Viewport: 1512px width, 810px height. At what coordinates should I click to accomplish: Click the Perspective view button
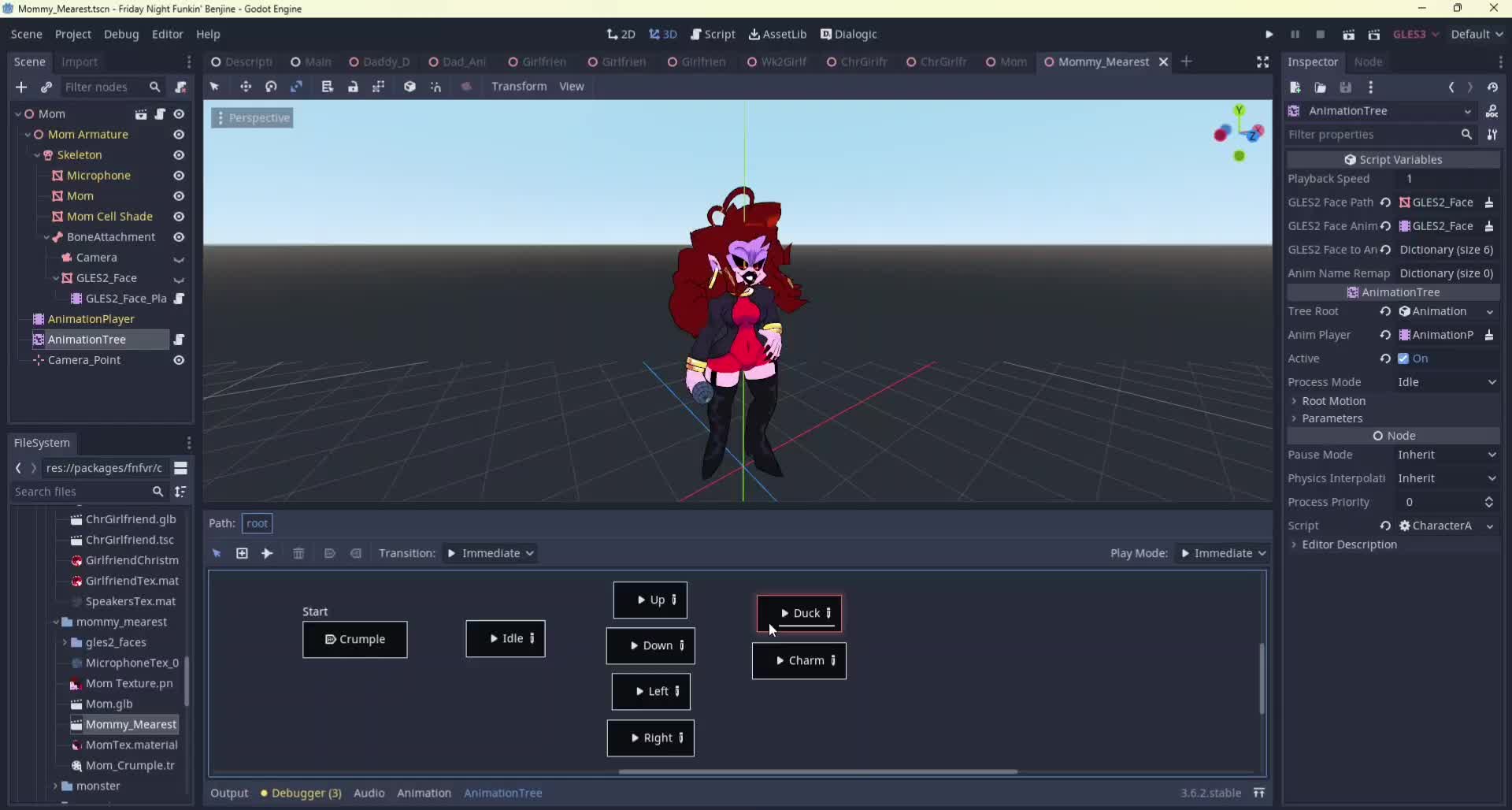(x=253, y=118)
